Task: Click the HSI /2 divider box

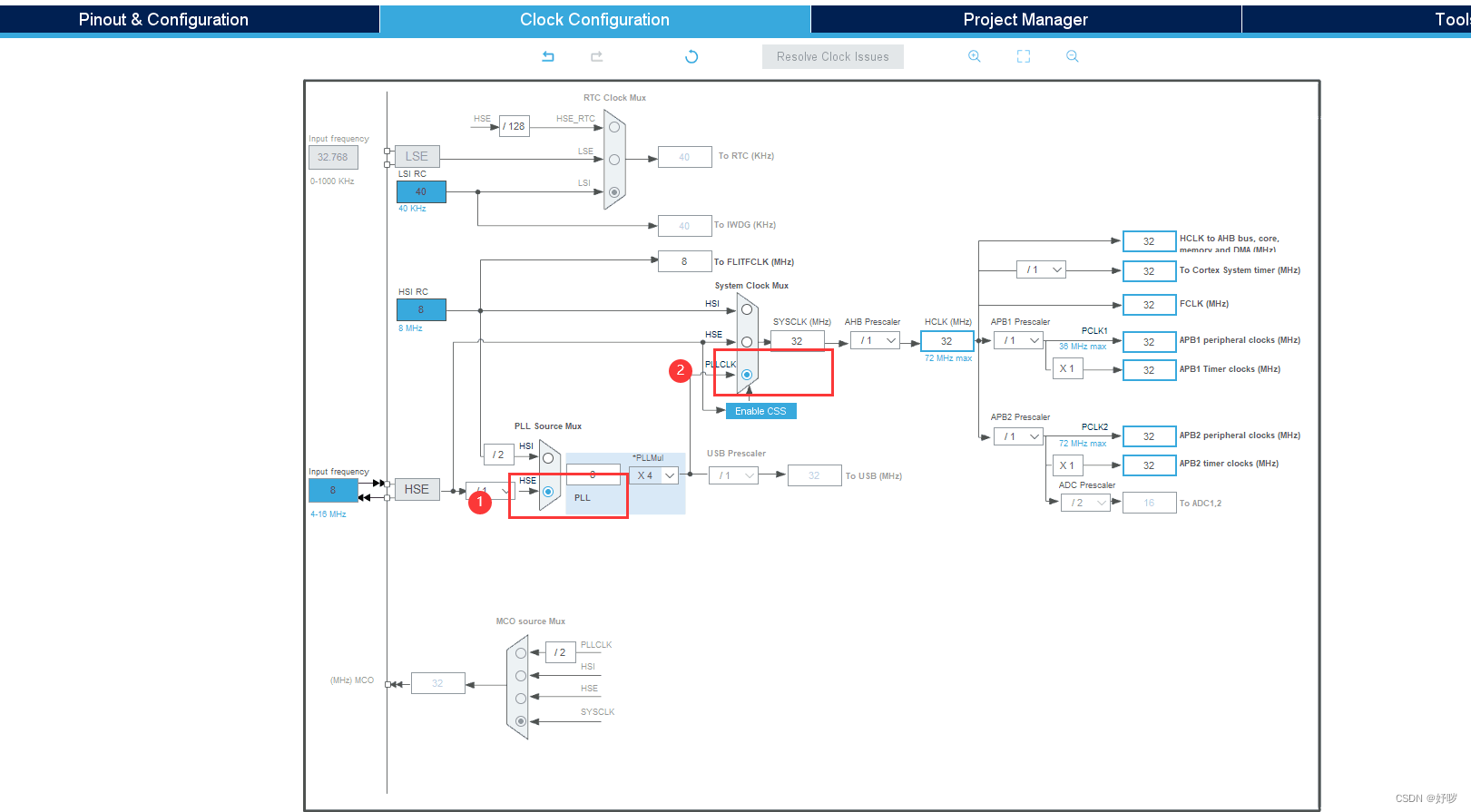Action: point(498,455)
